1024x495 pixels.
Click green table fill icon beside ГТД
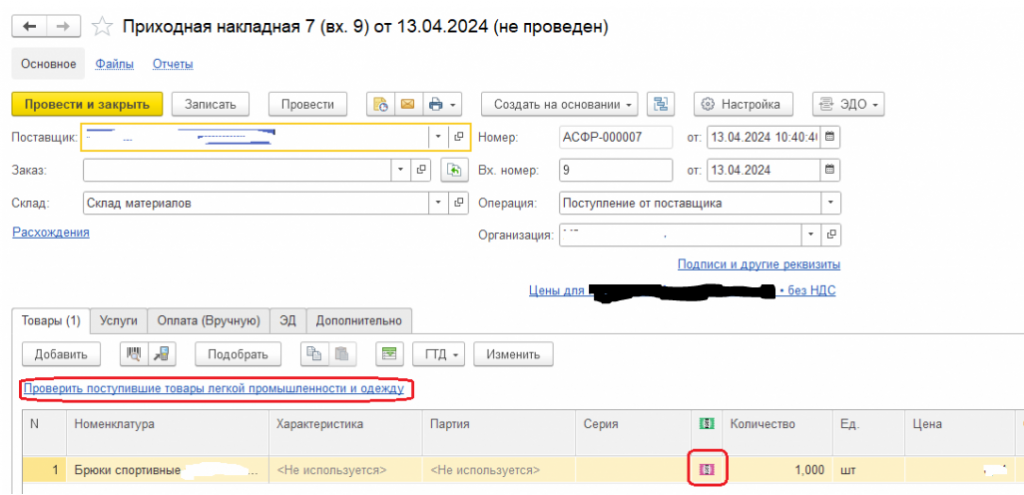tap(389, 355)
